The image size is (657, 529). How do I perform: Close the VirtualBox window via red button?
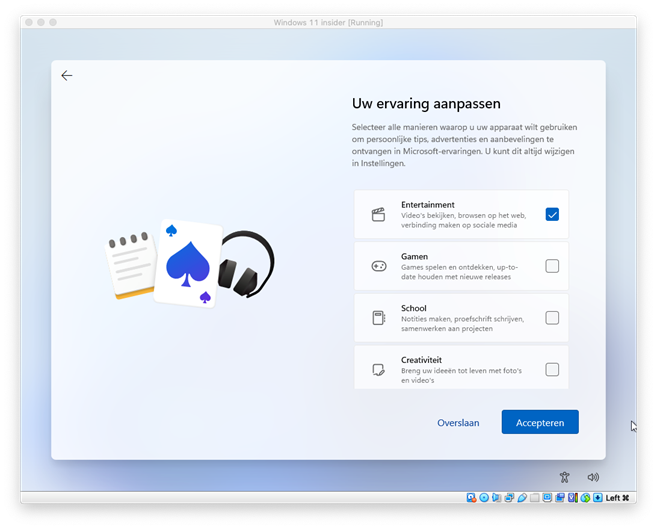pos(29,22)
